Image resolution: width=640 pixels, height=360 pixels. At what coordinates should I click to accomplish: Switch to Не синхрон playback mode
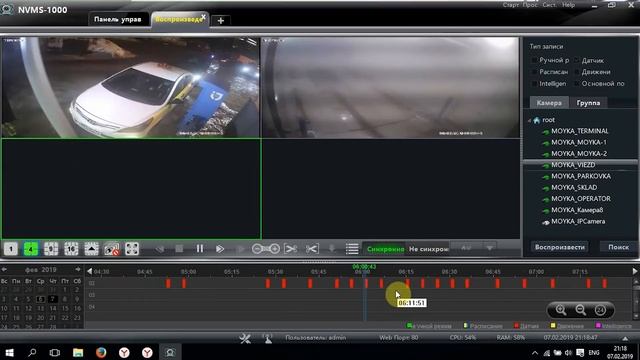428,249
